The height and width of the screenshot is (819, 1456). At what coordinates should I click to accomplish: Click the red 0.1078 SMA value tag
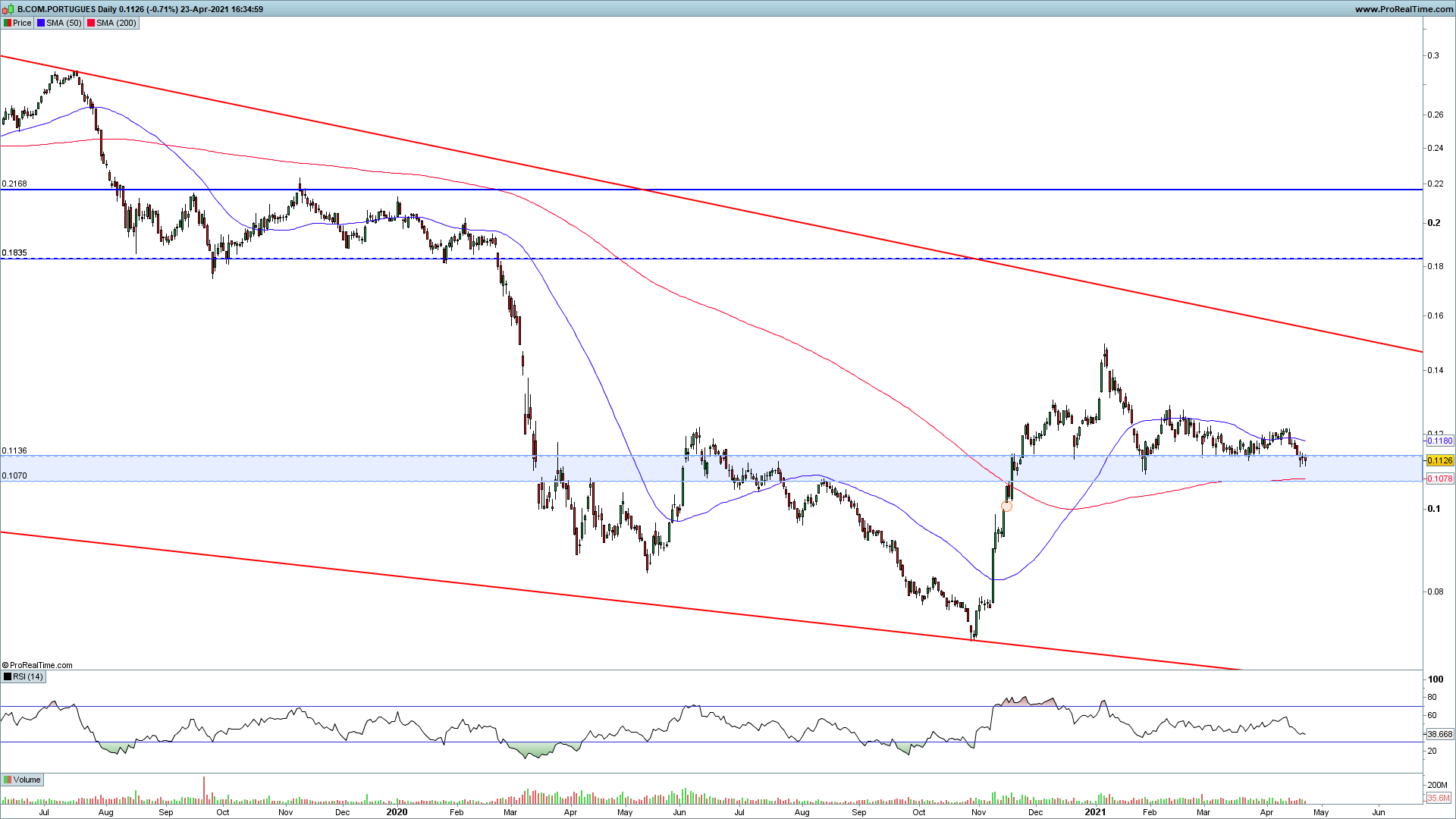[1439, 479]
